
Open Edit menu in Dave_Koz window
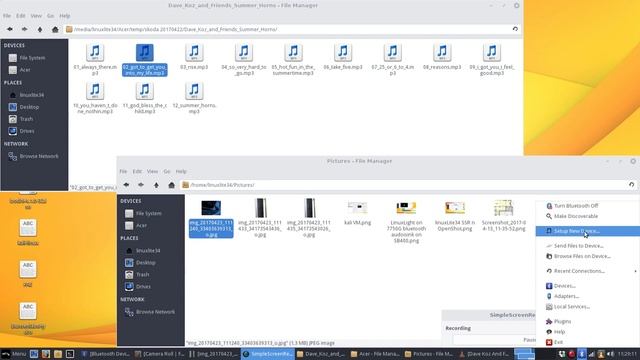pos(21,16)
